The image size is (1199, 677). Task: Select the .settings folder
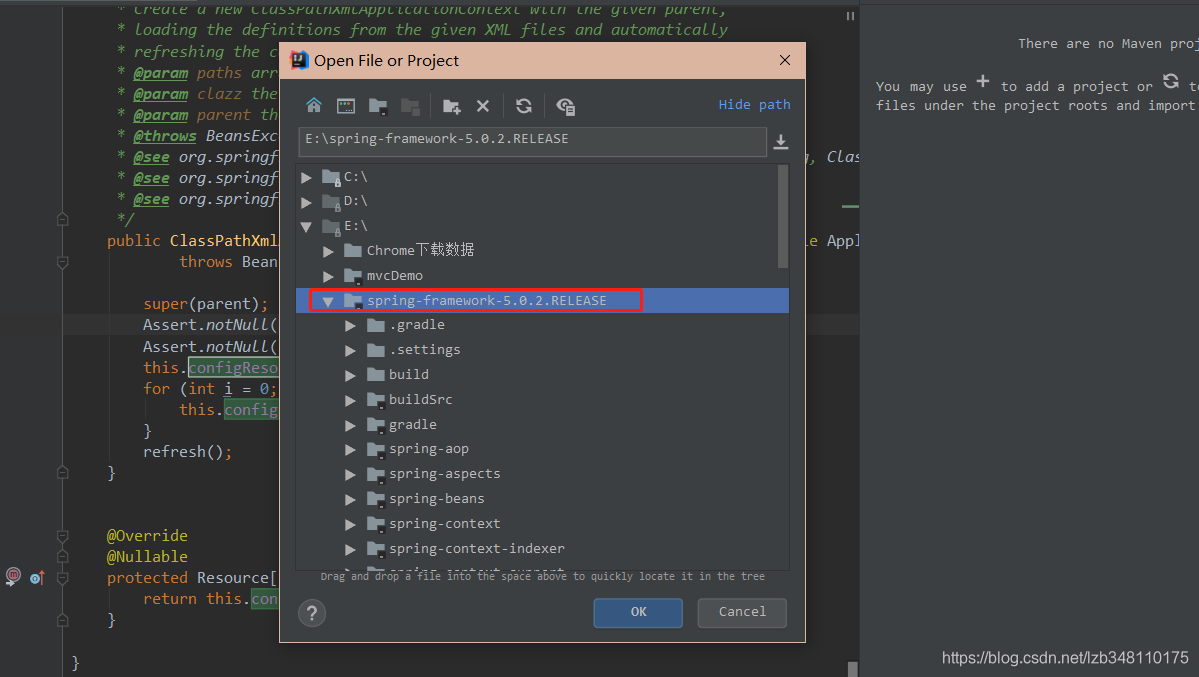tap(542, 350)
